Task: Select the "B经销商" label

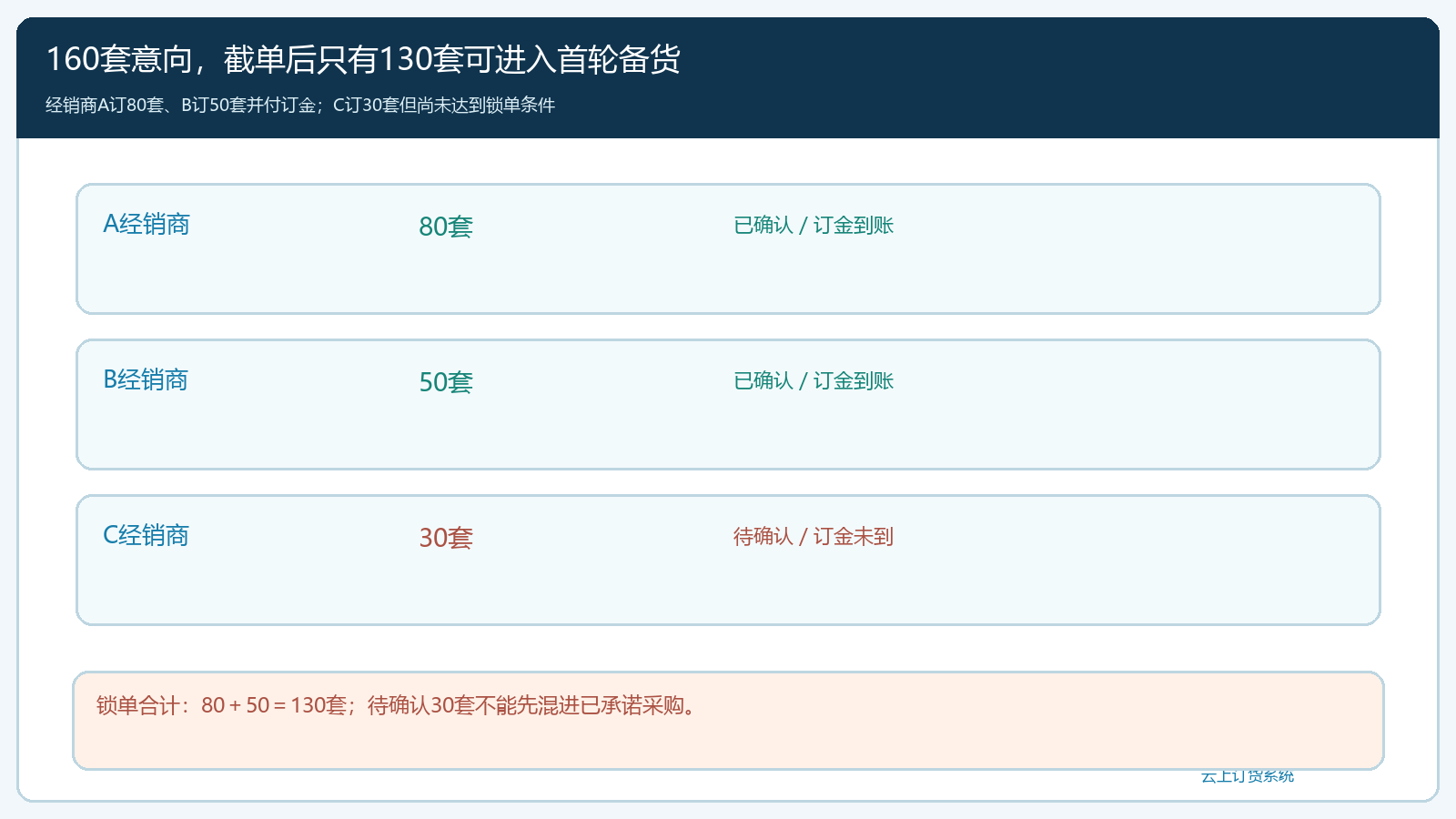Action: click(x=146, y=379)
